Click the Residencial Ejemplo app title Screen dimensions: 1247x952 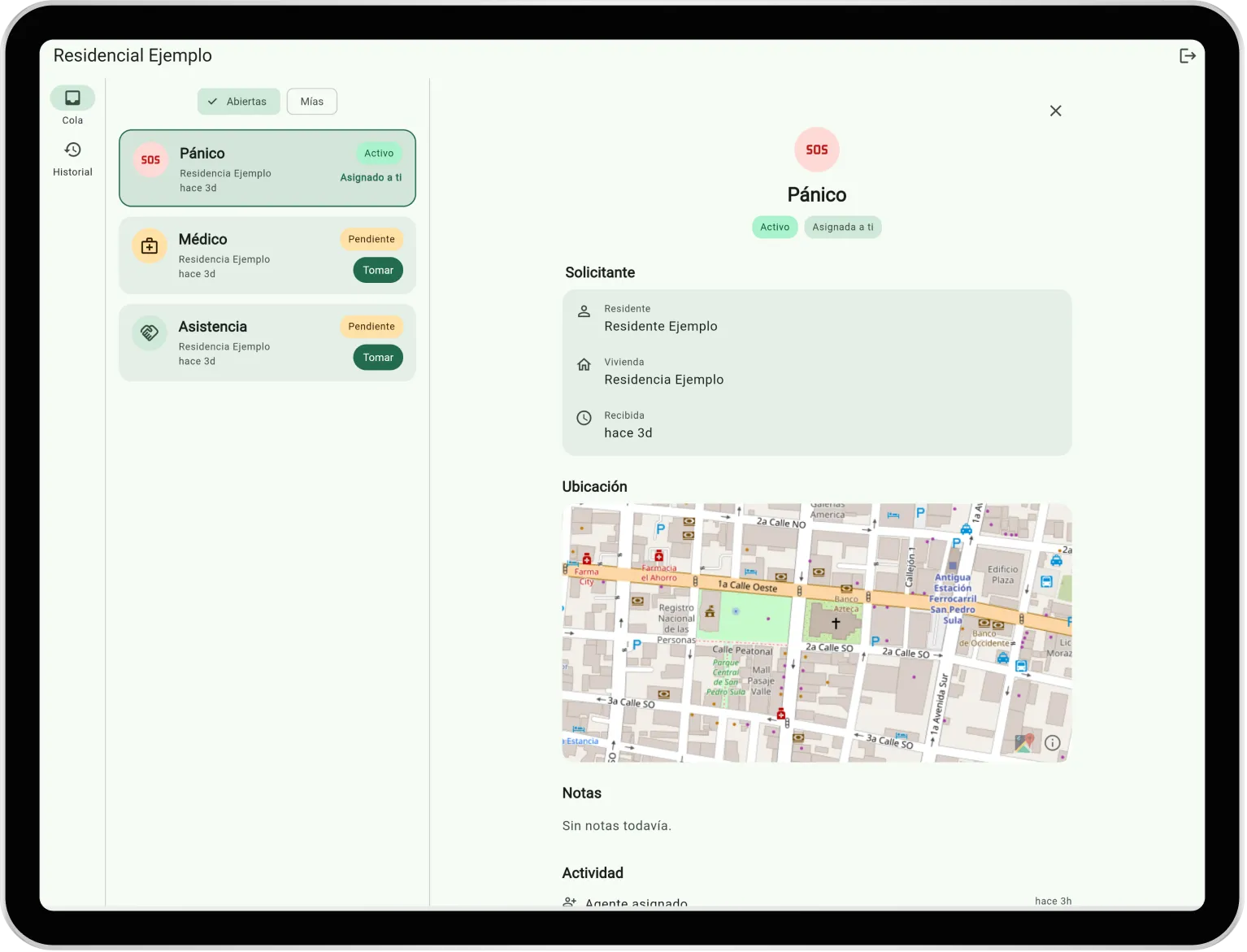coord(133,55)
